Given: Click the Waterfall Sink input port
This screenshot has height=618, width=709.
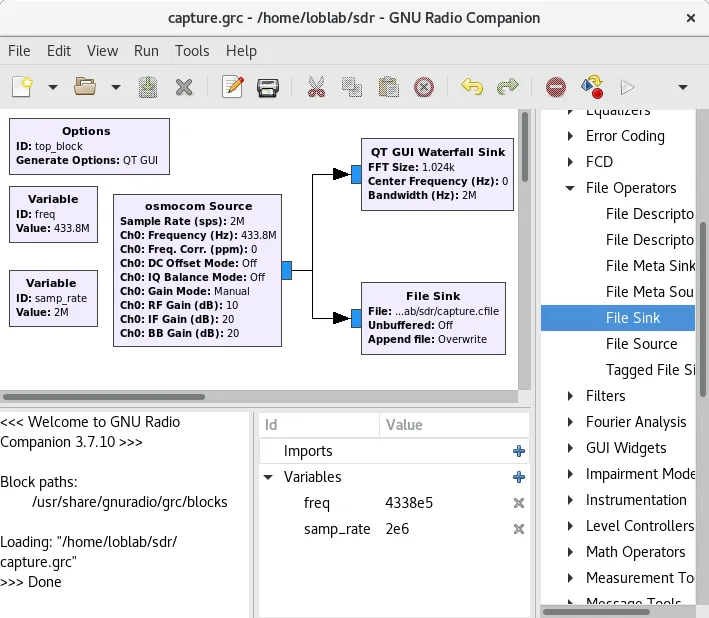Looking at the screenshot, I should click(356, 175).
